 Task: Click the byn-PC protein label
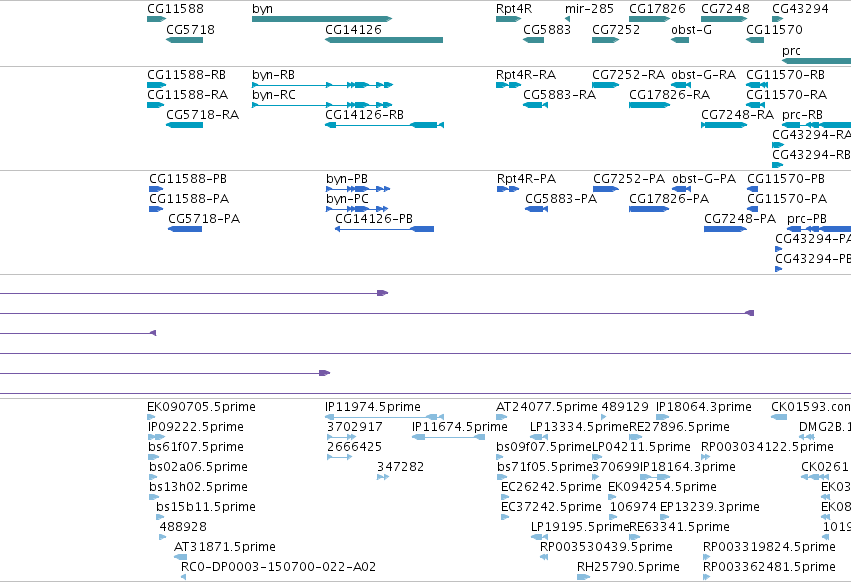tap(347, 199)
